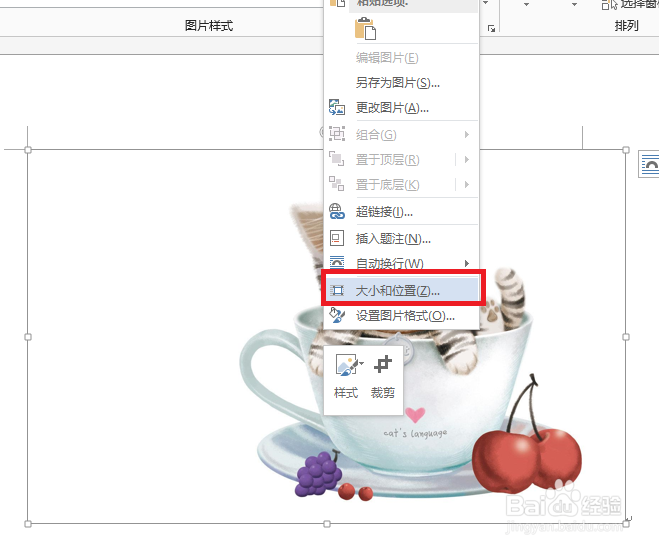Expand the Wrap Text submenu arrow
Viewport: 659px width, 549px height.
pyautogui.click(x=467, y=263)
